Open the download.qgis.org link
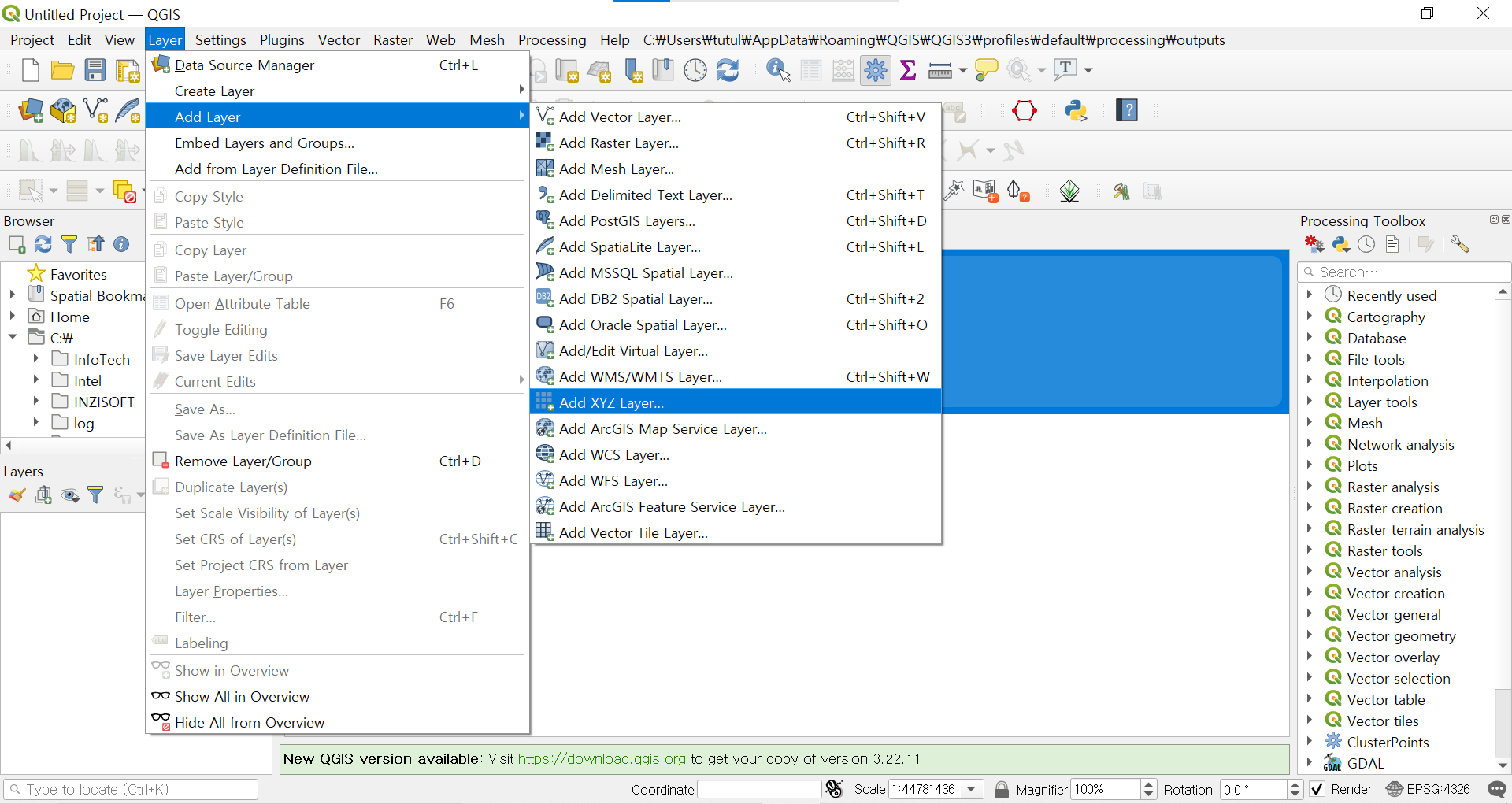 point(602,758)
